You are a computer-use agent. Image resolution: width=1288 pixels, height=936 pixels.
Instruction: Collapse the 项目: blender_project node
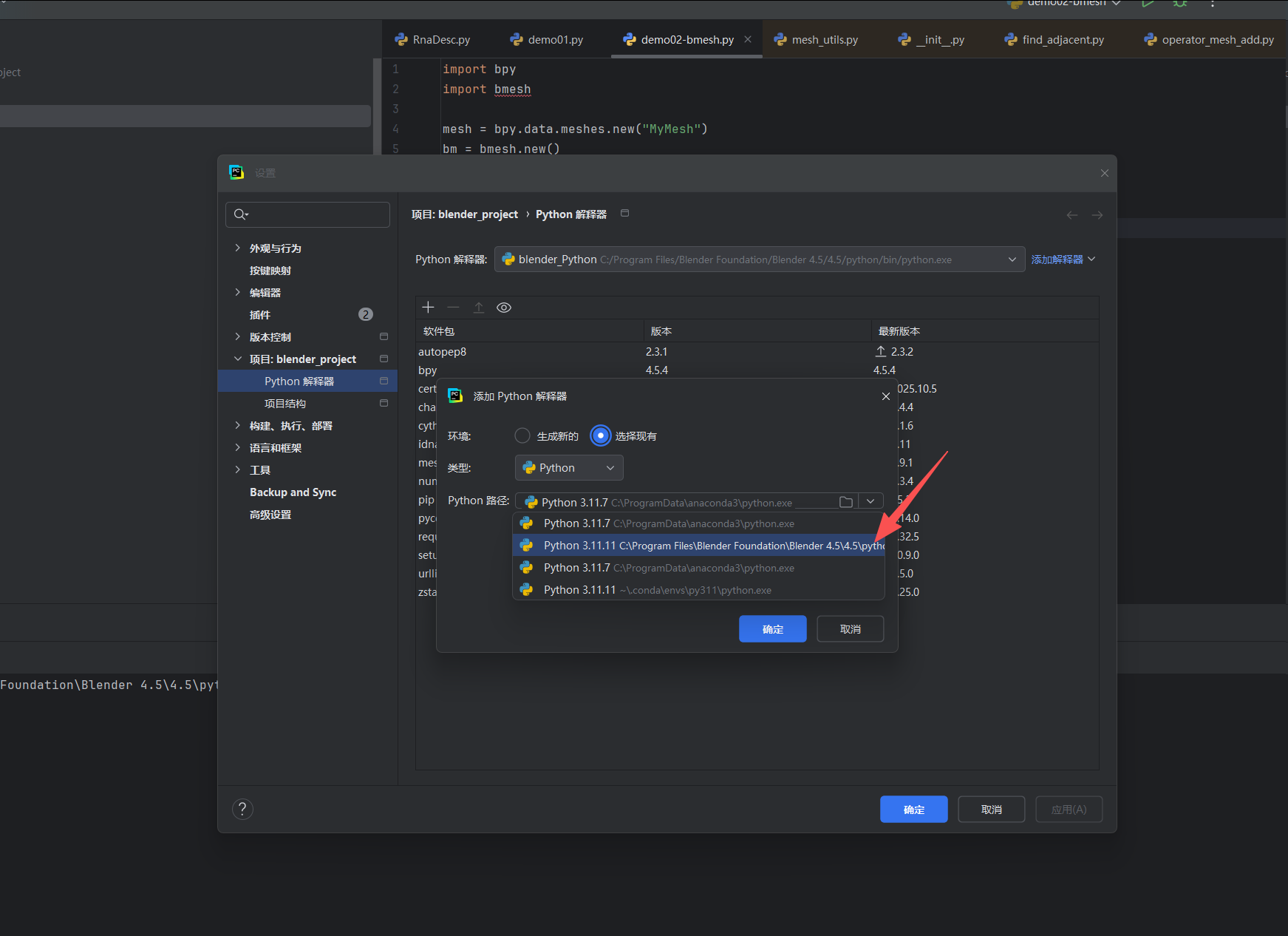point(237,359)
